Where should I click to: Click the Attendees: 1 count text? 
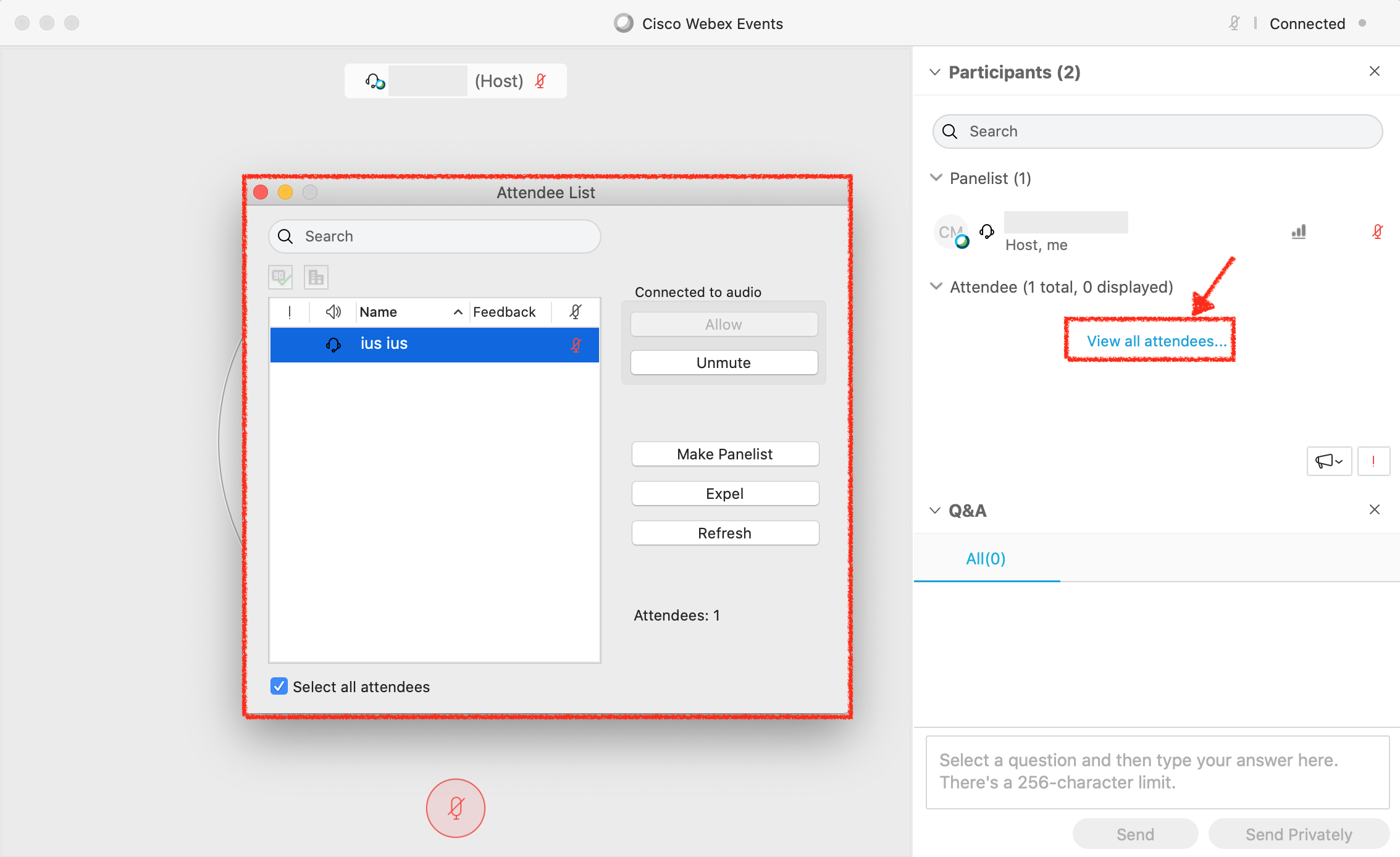click(x=677, y=616)
